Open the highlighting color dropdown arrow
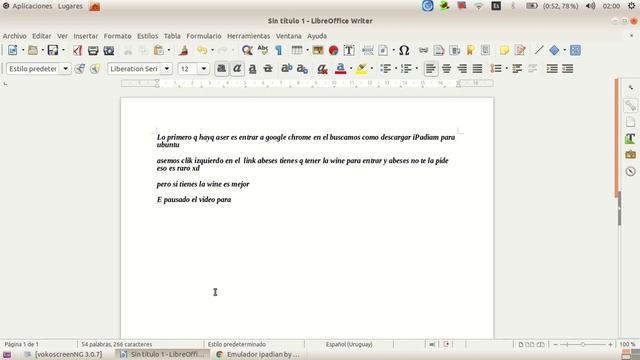 [372, 69]
